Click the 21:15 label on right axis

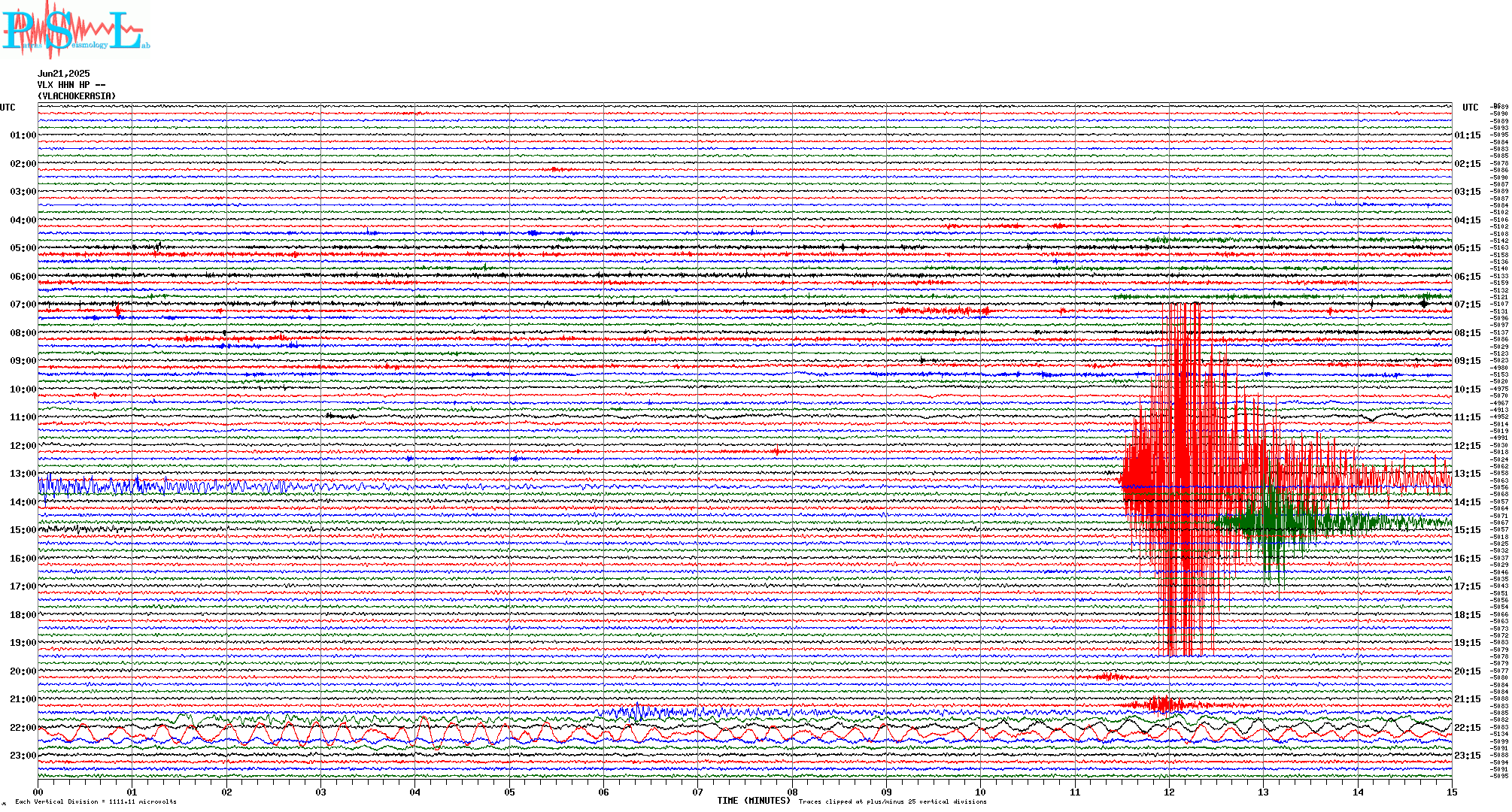coord(1468,699)
